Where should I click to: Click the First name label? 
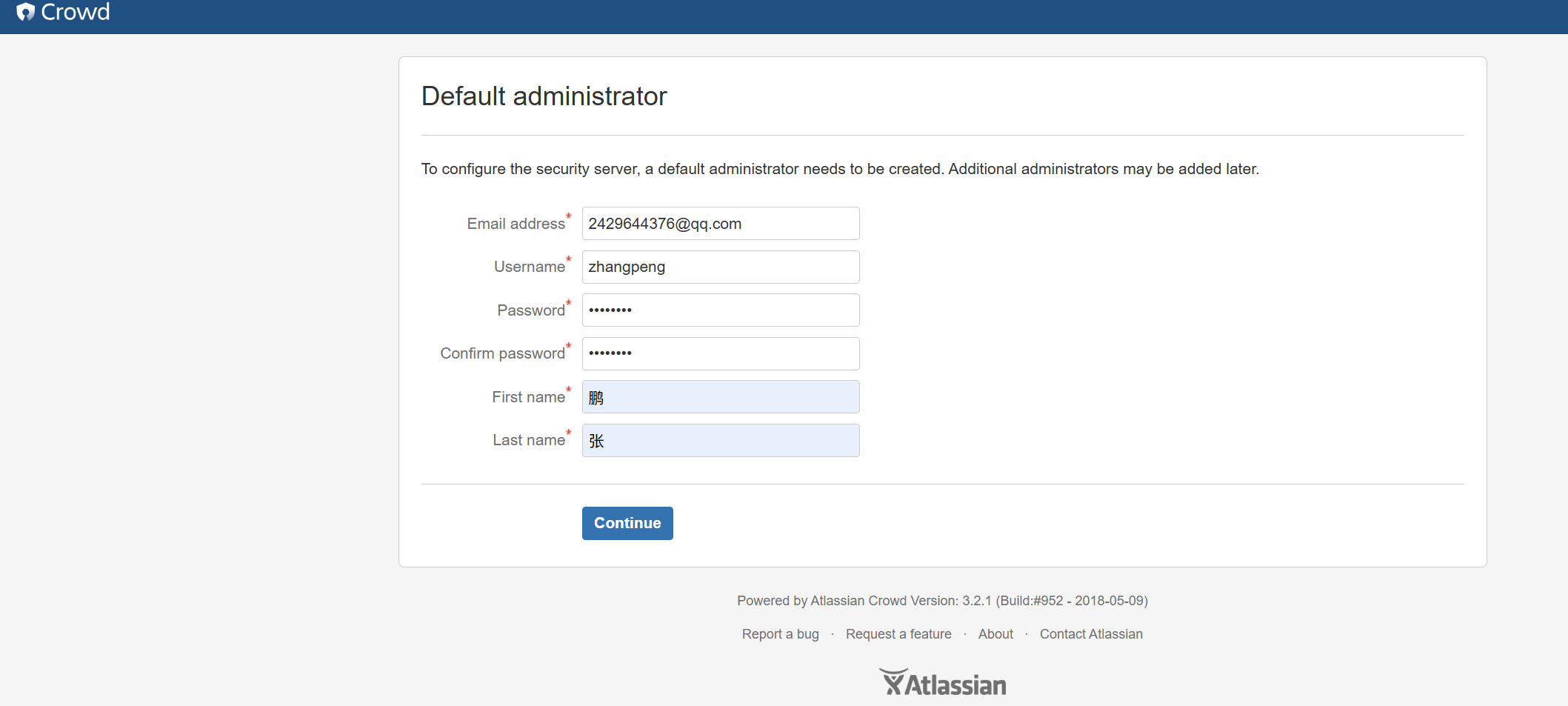coord(528,397)
